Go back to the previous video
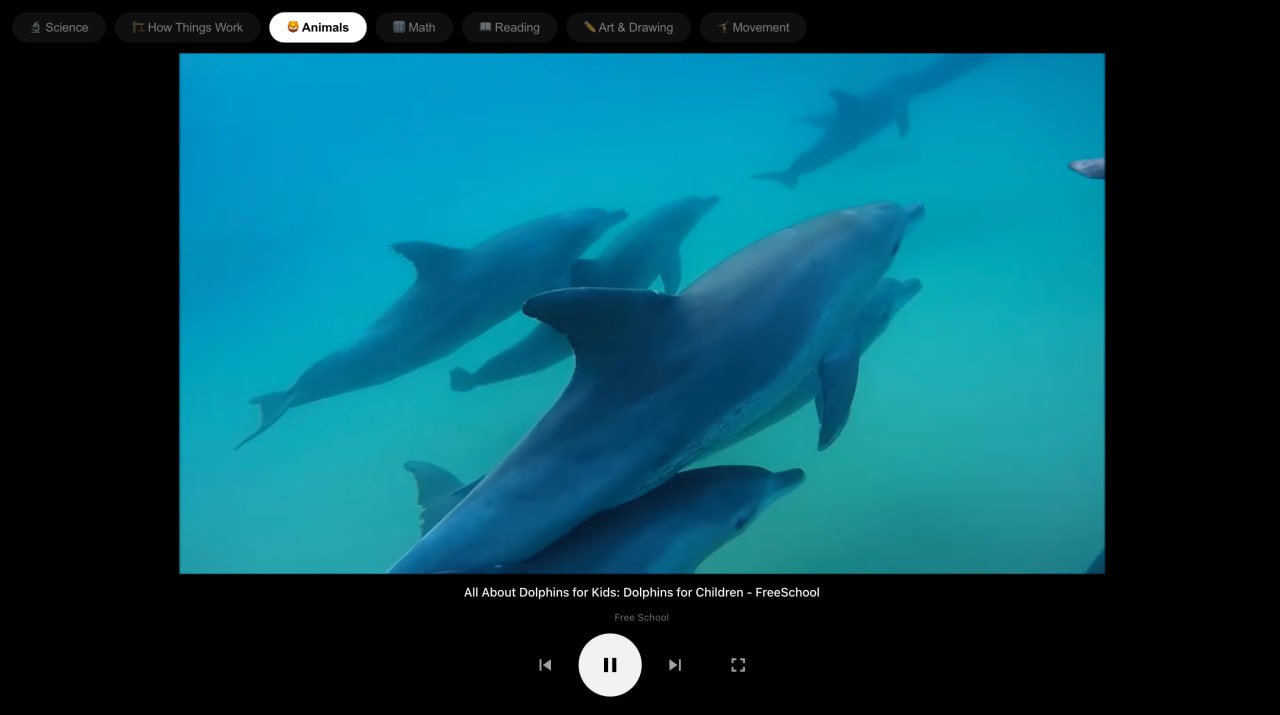This screenshot has height=715, width=1280. pyautogui.click(x=545, y=664)
